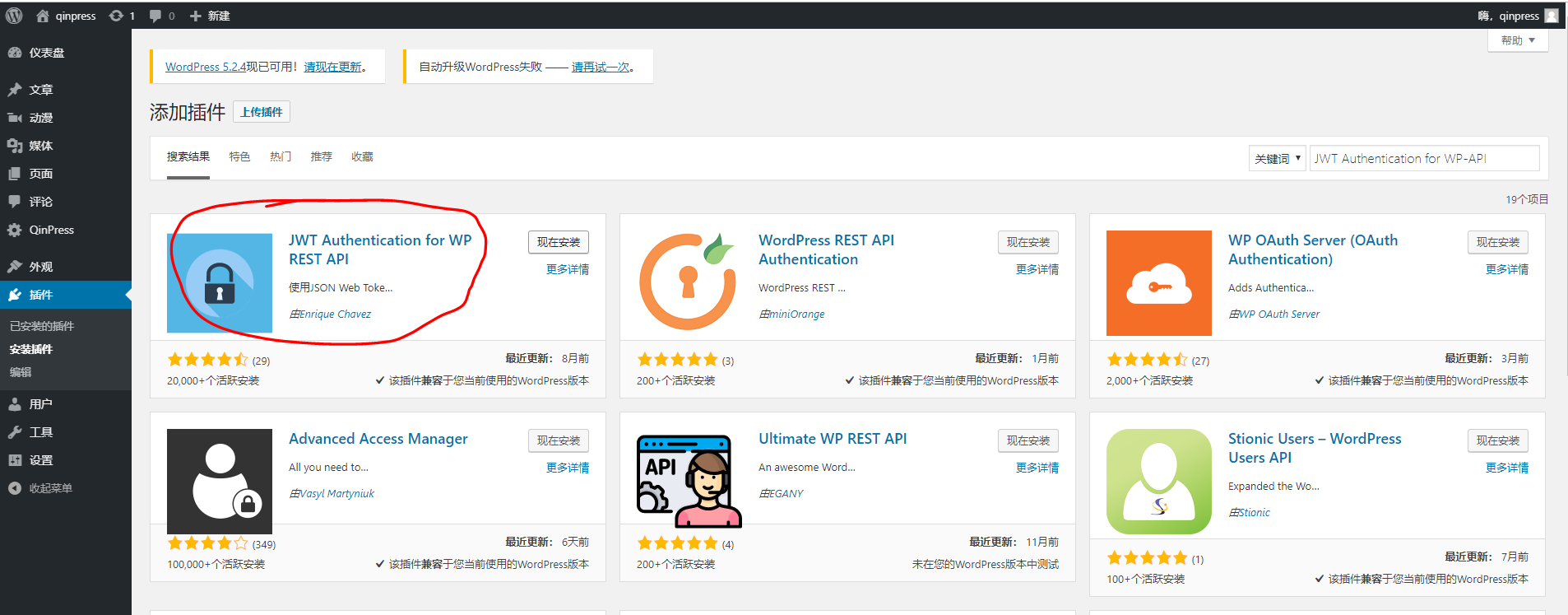
Task: Click WordPress REST API Authentication orange logo
Action: tap(689, 282)
